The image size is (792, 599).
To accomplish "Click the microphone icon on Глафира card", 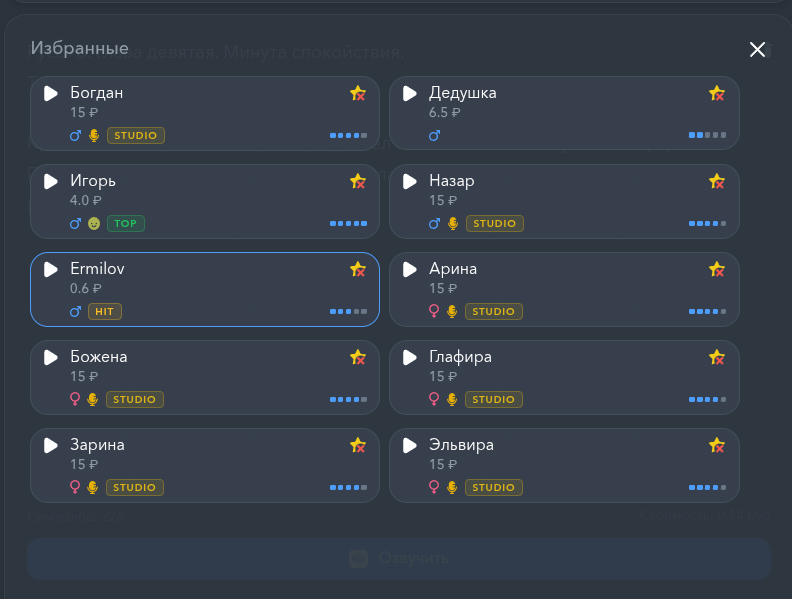I will (x=452, y=400).
